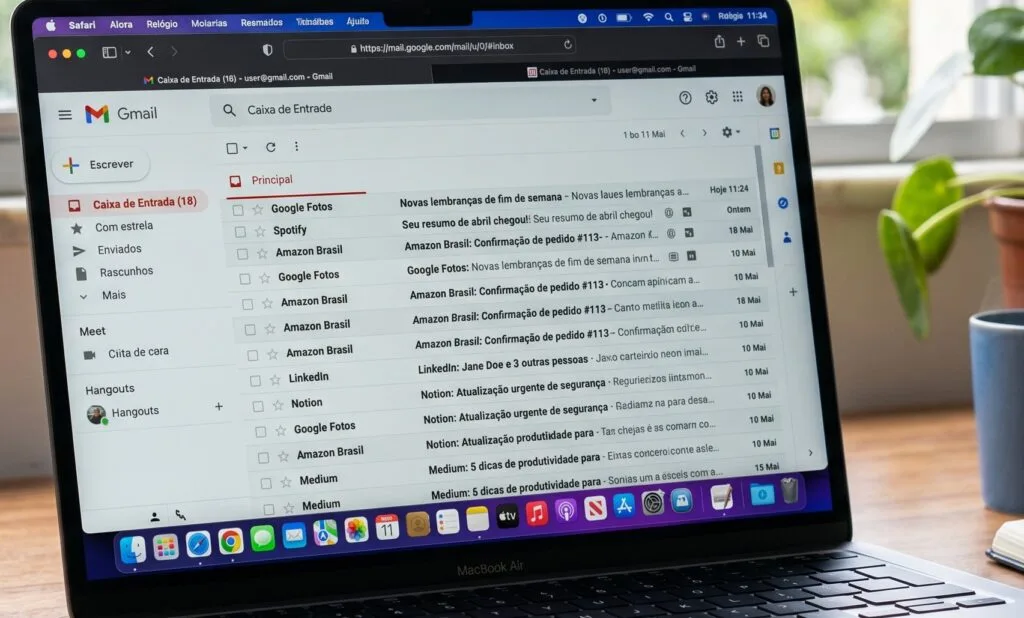The image size is (1024, 618).
Task: Open the Google apps grid icon
Action: pyautogui.click(x=737, y=97)
